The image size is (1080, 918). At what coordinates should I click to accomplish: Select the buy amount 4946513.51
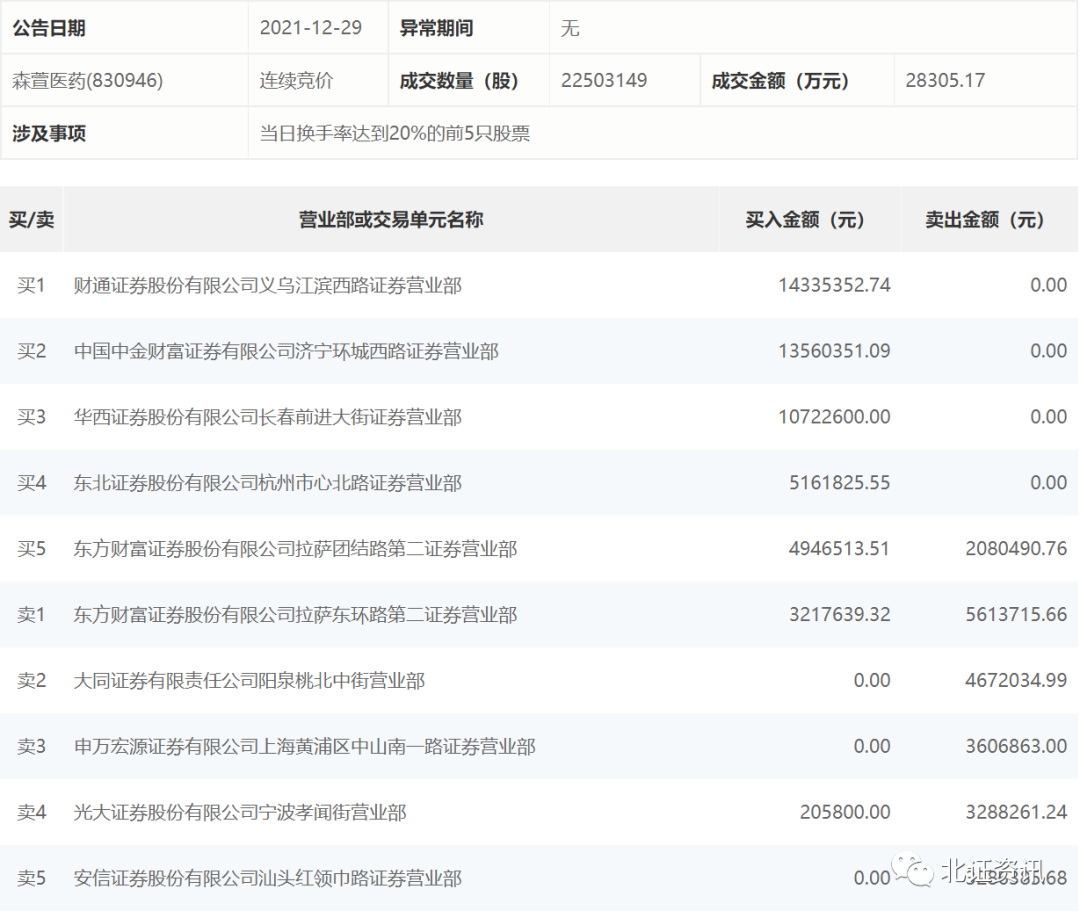840,549
